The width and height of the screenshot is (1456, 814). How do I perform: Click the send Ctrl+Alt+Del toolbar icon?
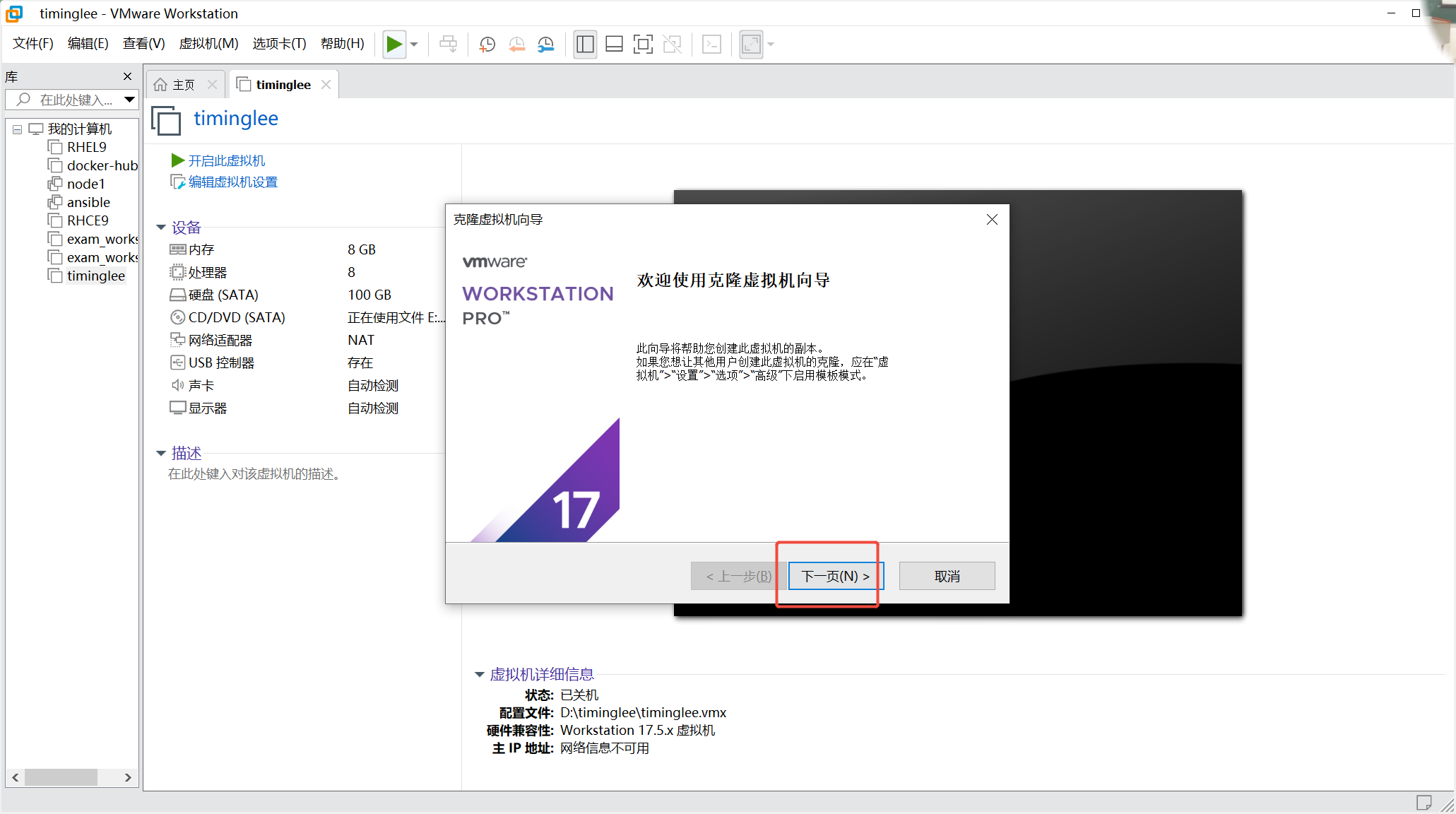click(448, 45)
